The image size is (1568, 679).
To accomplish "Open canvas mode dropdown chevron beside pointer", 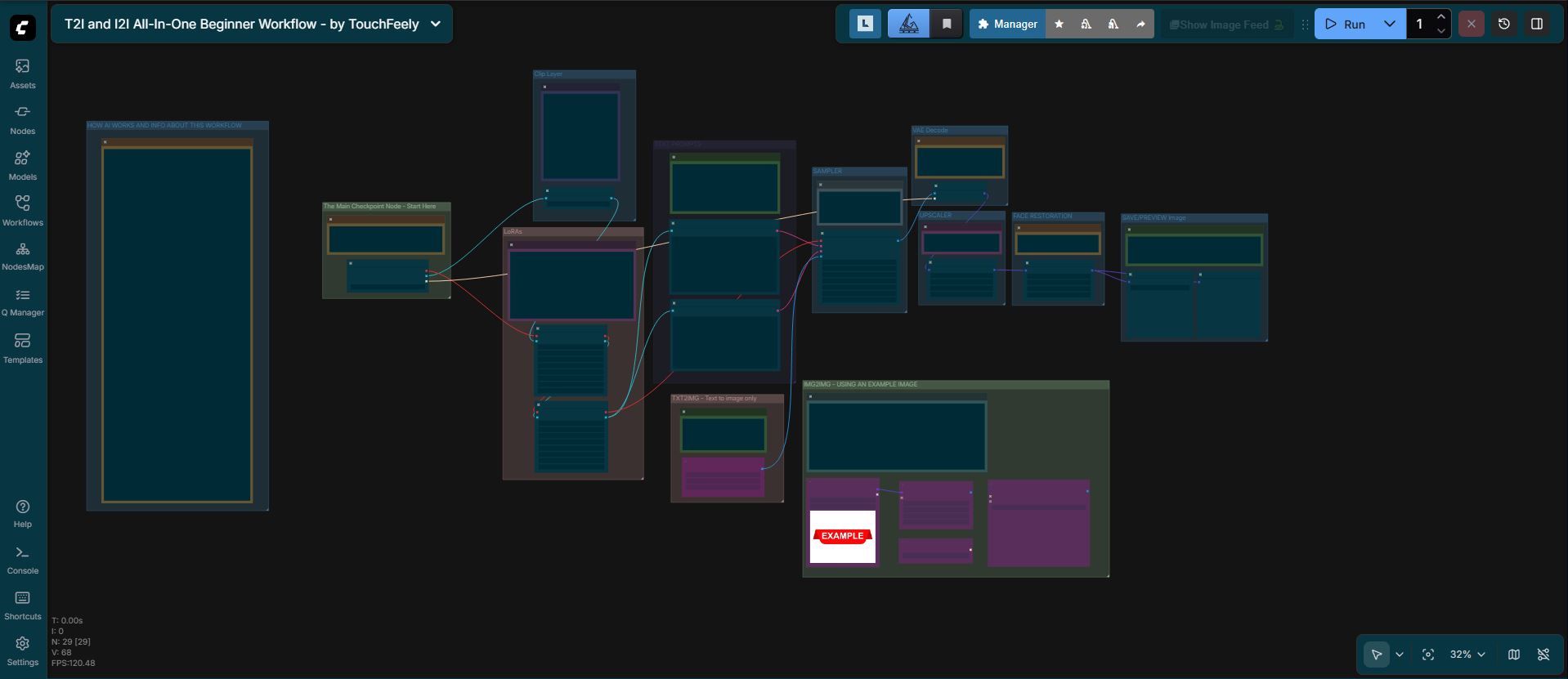I will click(x=1400, y=654).
